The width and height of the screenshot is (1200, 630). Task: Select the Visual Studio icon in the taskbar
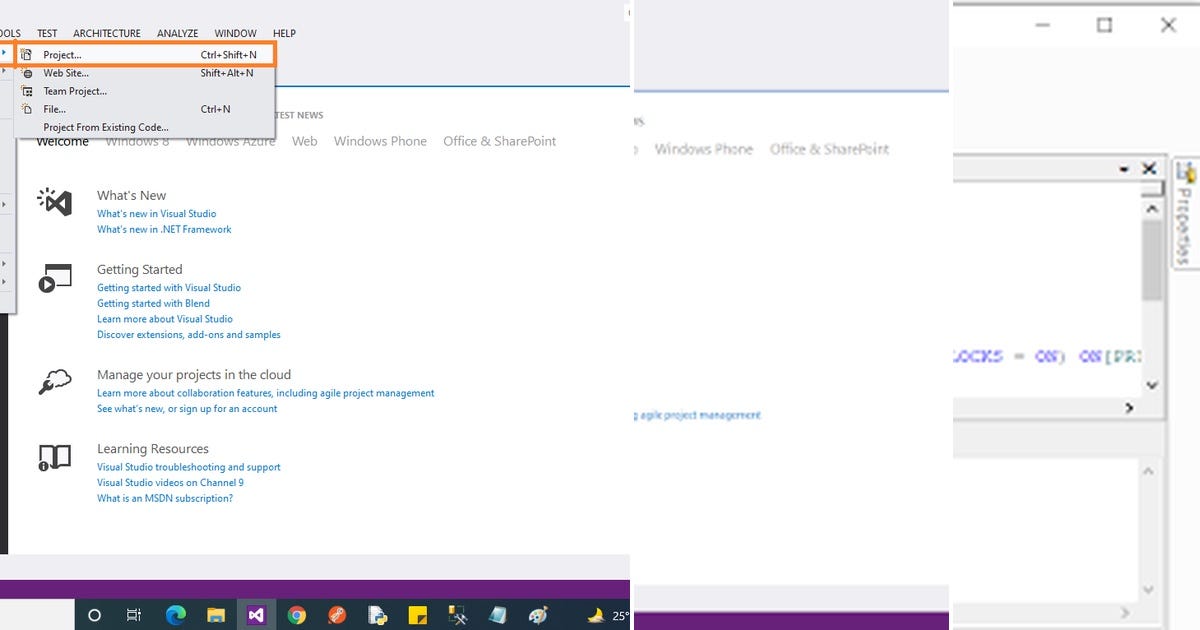click(x=256, y=614)
